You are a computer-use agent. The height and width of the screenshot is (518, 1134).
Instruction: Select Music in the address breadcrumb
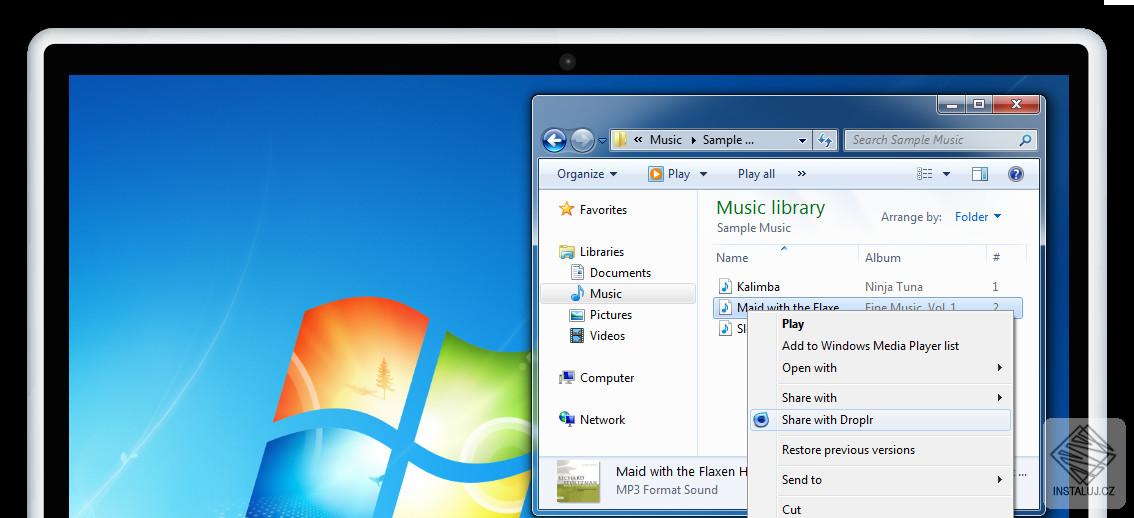(x=665, y=140)
